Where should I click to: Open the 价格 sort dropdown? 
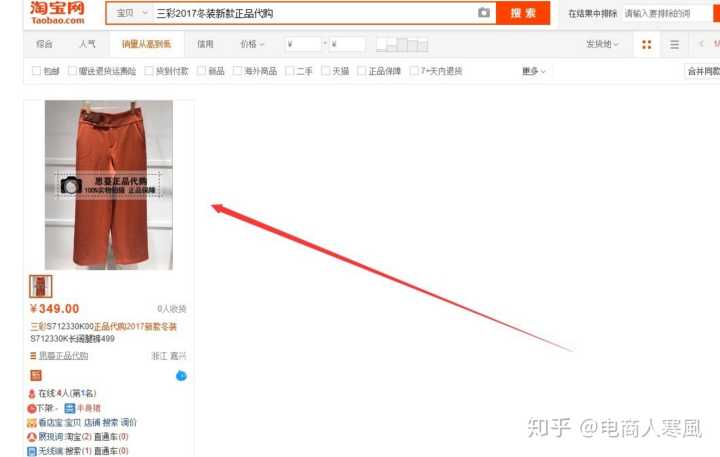(x=252, y=44)
